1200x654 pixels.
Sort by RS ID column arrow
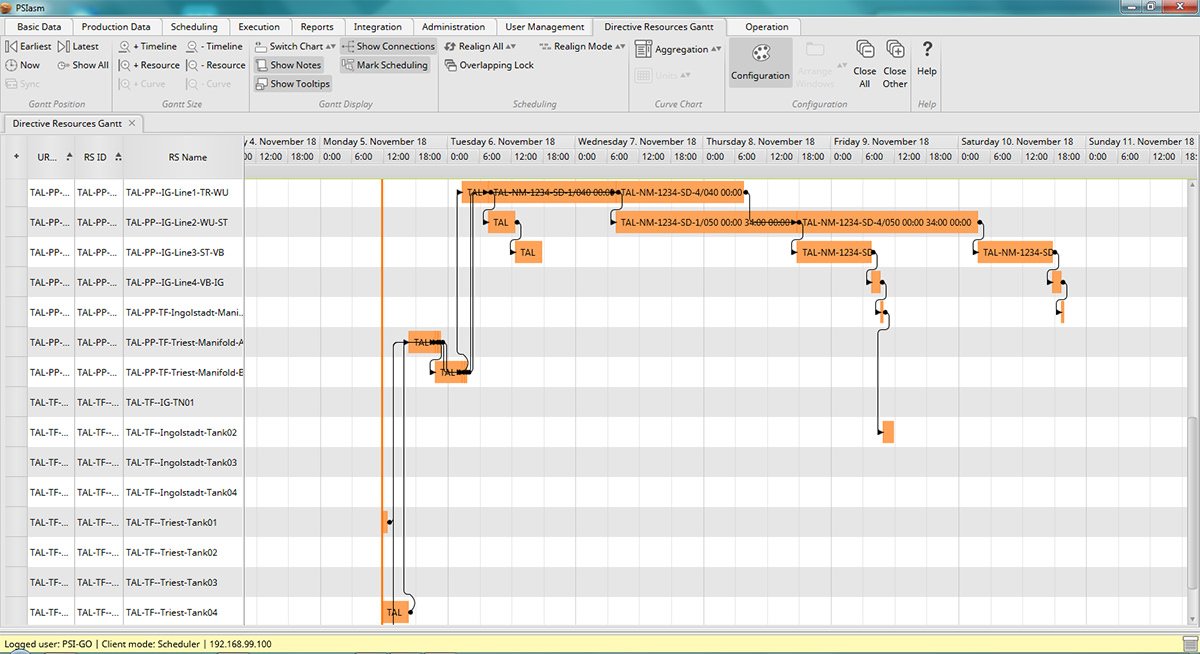coord(118,157)
